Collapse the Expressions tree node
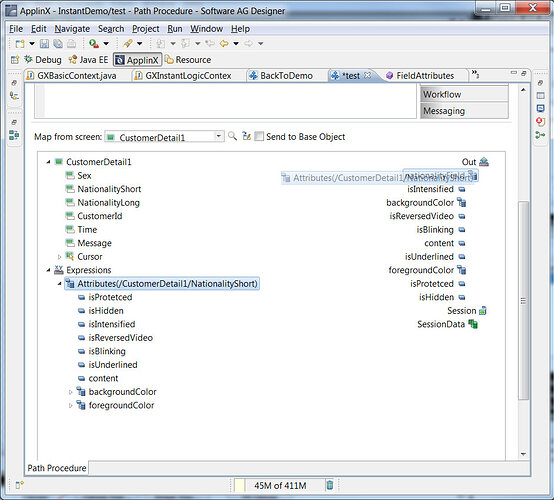The image size is (554, 500). [48, 270]
